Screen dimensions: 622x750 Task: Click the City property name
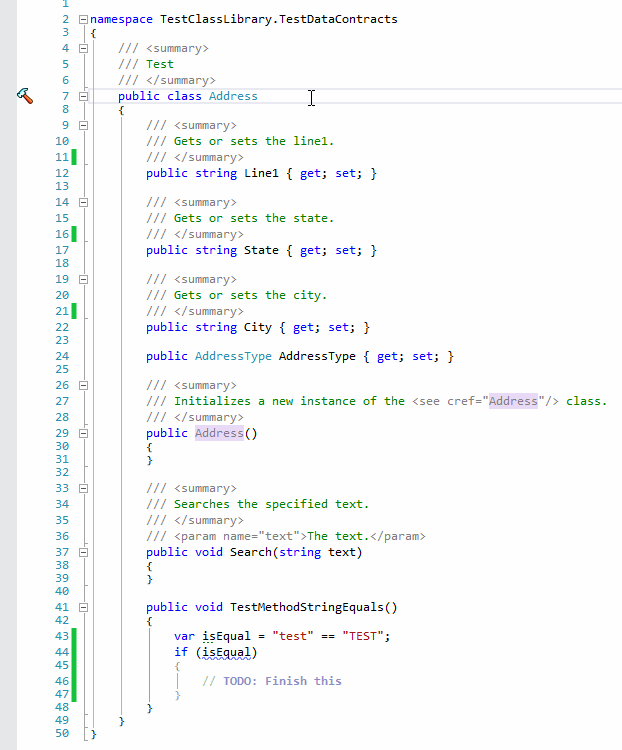point(258,327)
